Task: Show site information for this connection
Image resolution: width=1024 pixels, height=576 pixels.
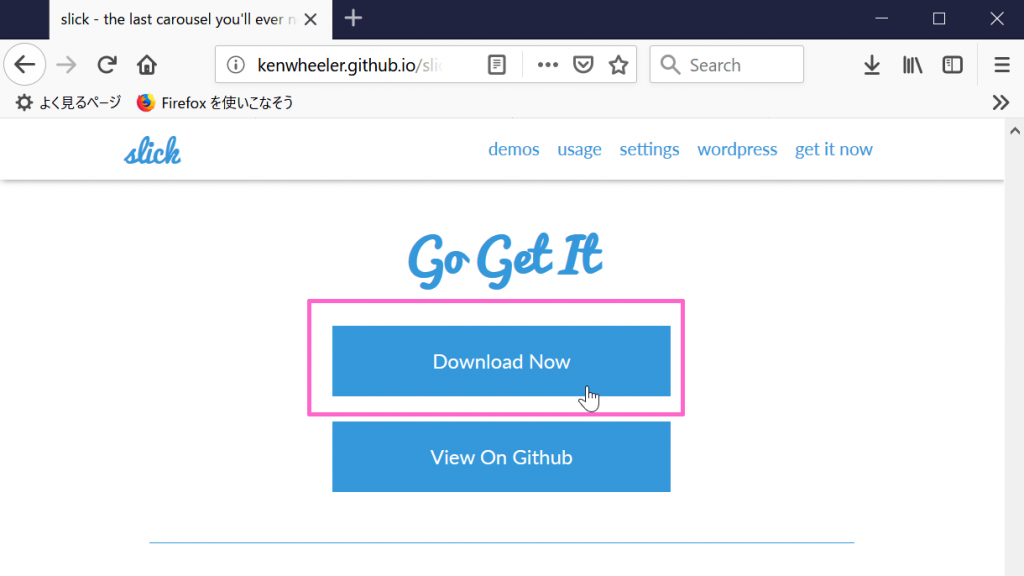Action: click(x=236, y=65)
